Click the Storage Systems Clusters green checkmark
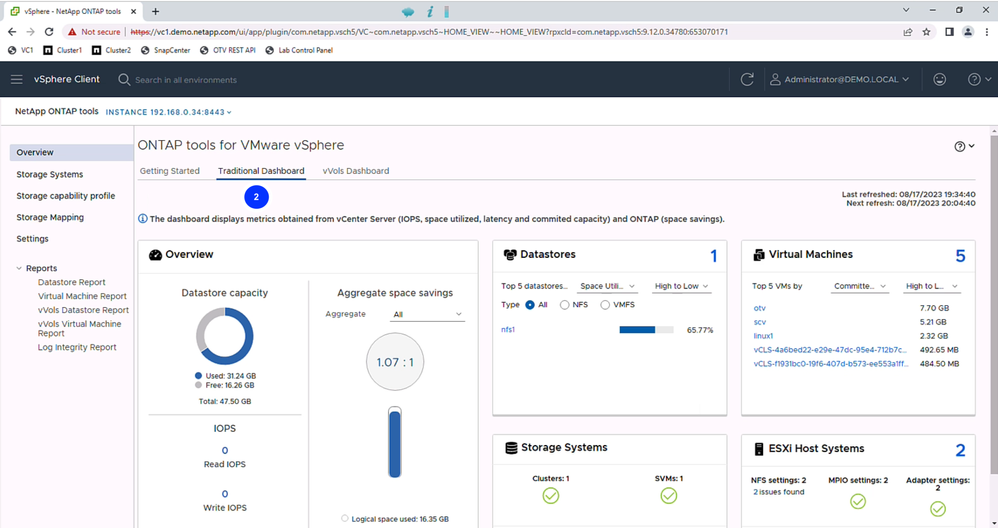998x528 pixels. coord(550,496)
